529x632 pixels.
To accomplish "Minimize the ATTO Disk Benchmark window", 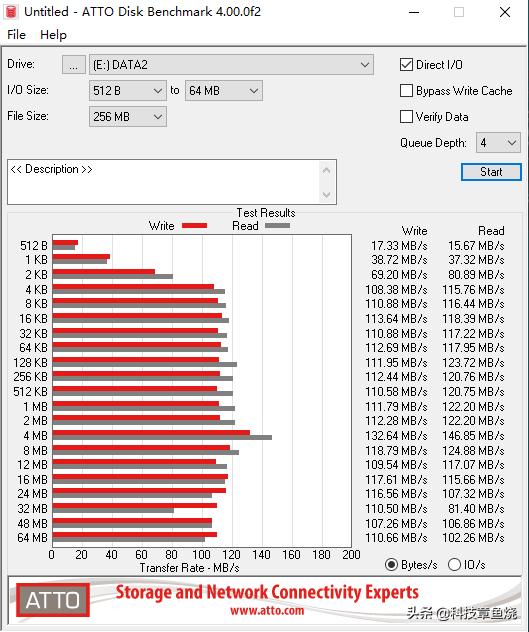I will point(414,12).
